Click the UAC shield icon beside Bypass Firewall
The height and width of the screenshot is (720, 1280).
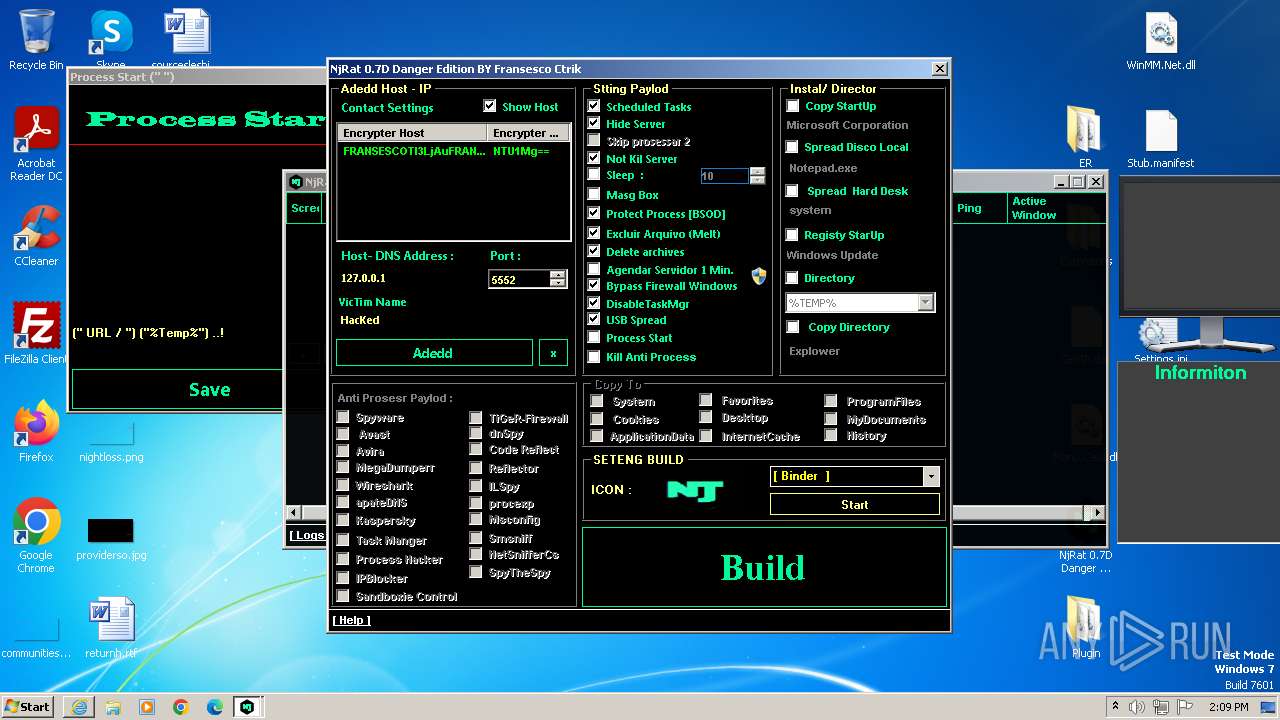pos(759,277)
